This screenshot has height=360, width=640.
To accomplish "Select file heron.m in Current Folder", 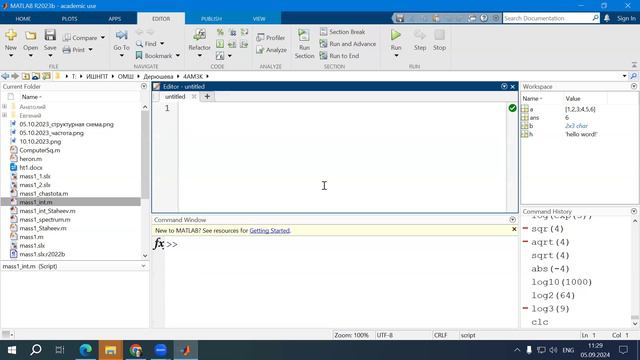I will point(31,159).
